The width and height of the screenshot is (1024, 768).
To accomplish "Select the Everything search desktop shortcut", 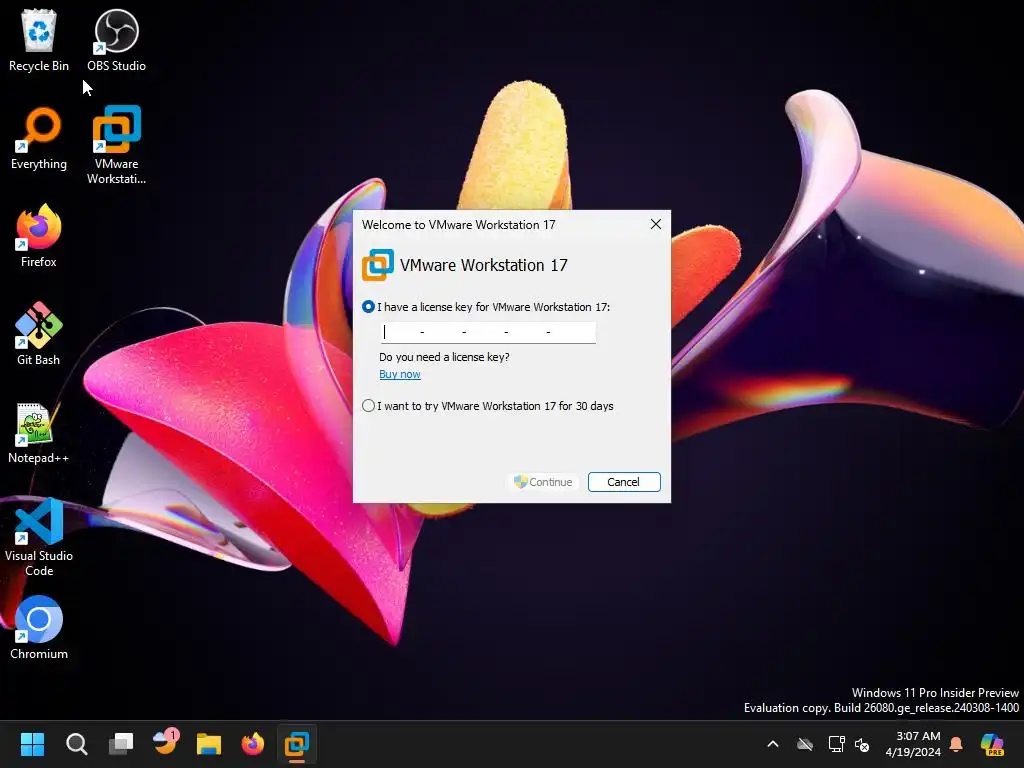I will coord(39,138).
